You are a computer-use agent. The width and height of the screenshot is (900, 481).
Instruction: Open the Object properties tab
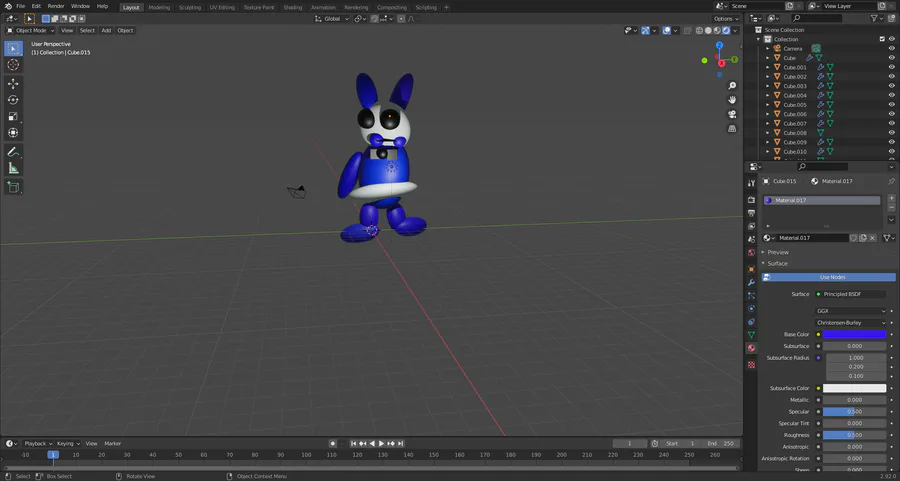(x=751, y=269)
